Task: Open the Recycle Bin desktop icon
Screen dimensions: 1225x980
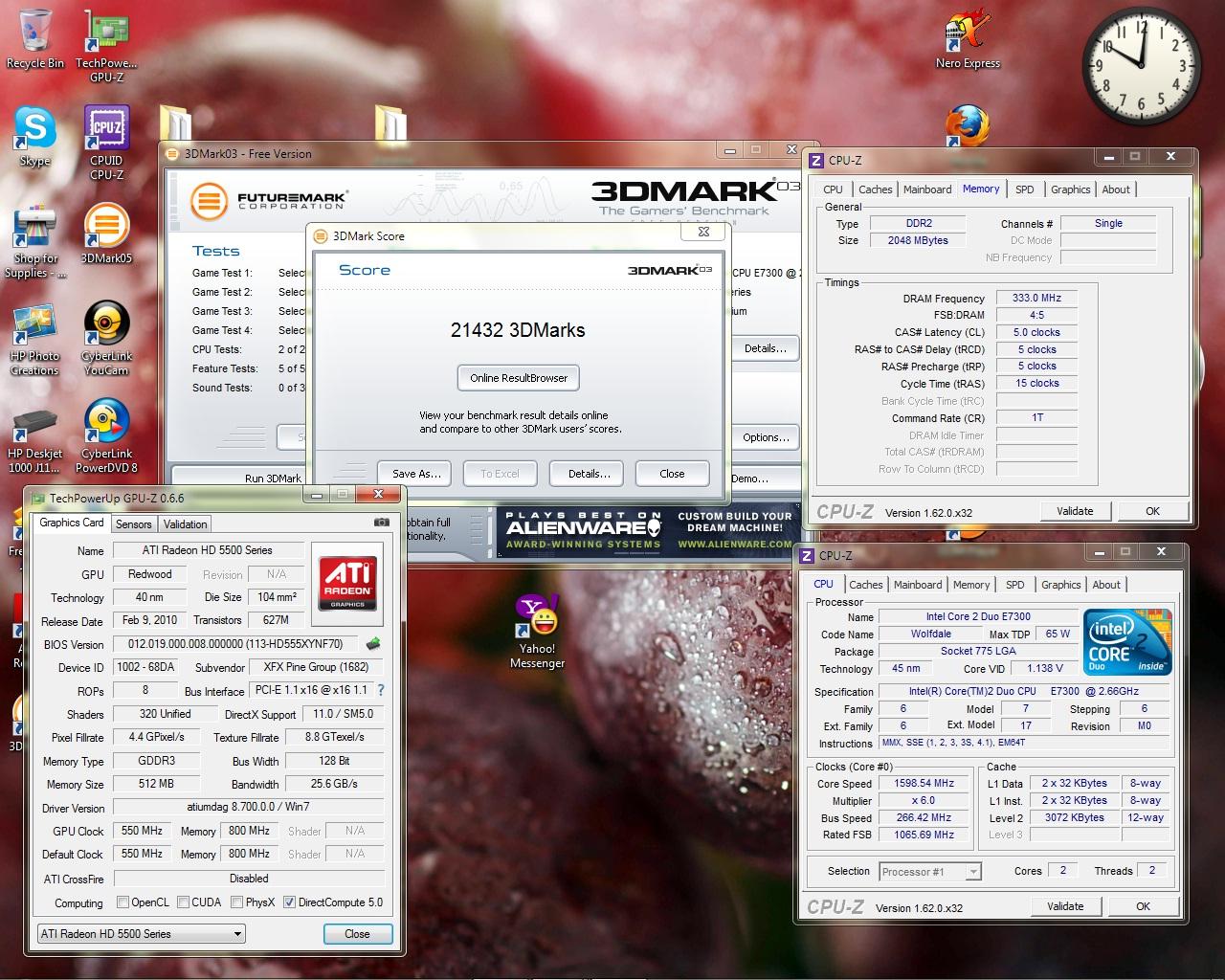Action: pos(35,38)
